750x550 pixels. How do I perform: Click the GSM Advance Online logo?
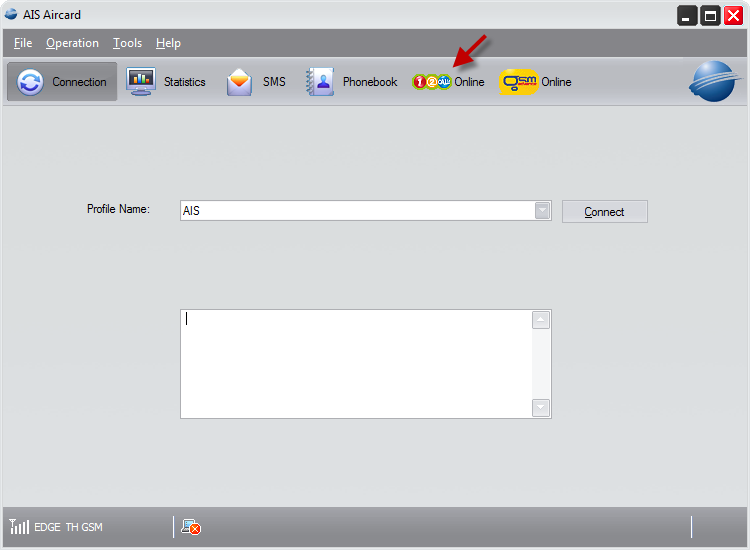[519, 82]
